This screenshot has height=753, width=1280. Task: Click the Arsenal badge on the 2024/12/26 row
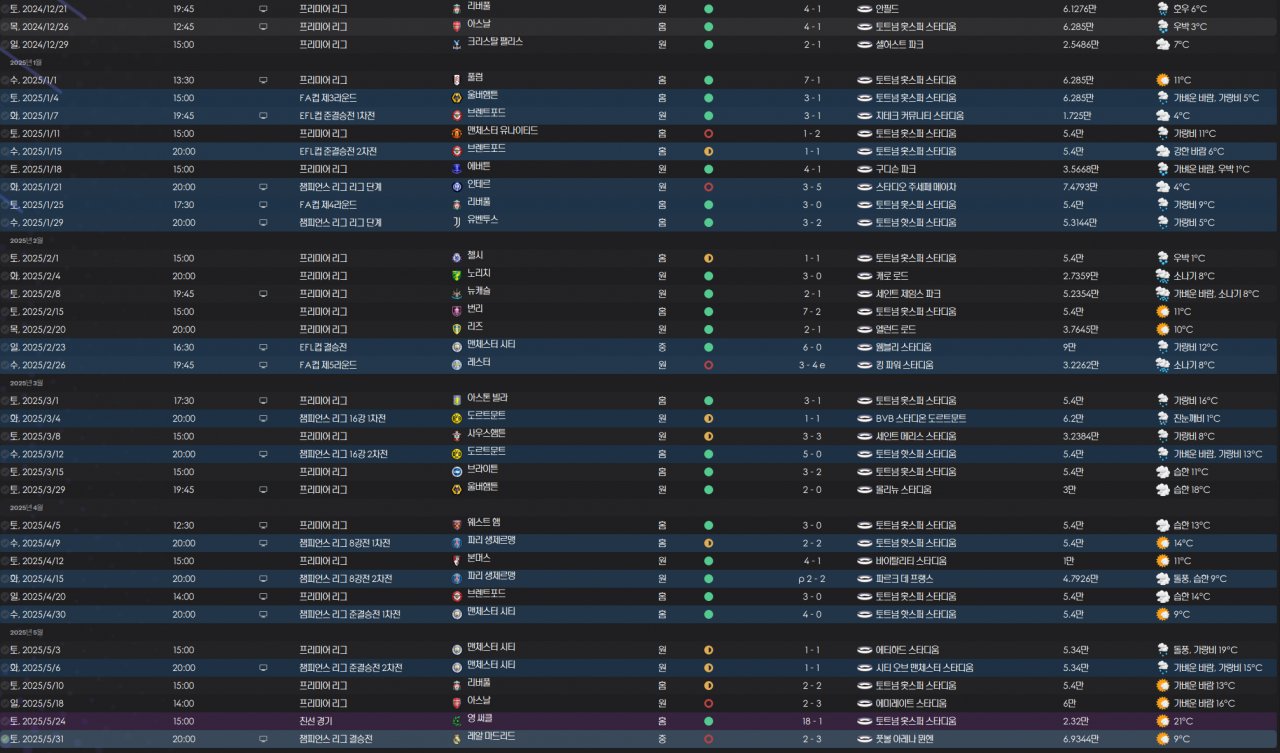coord(457,25)
